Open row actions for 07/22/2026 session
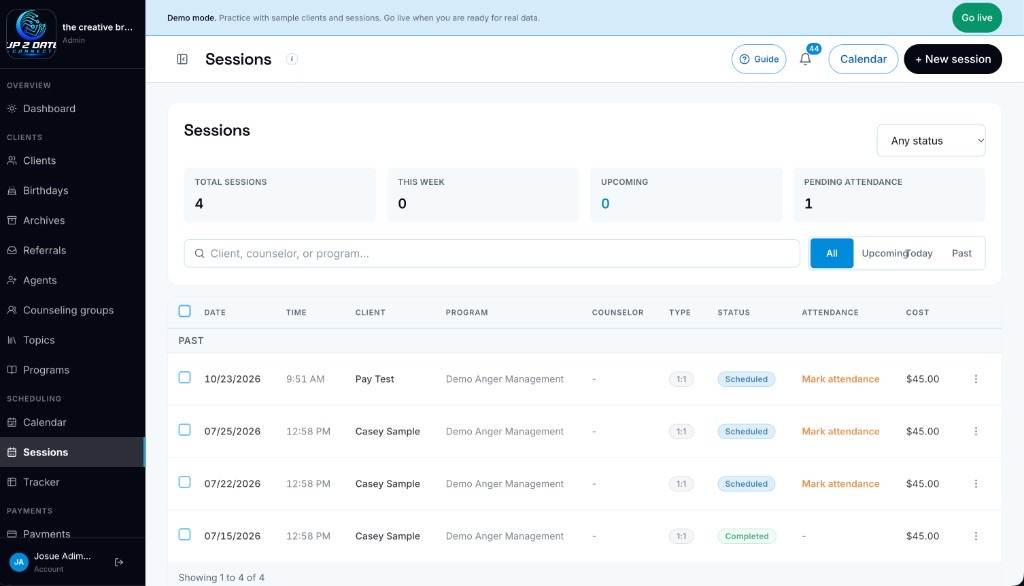 tap(976, 483)
